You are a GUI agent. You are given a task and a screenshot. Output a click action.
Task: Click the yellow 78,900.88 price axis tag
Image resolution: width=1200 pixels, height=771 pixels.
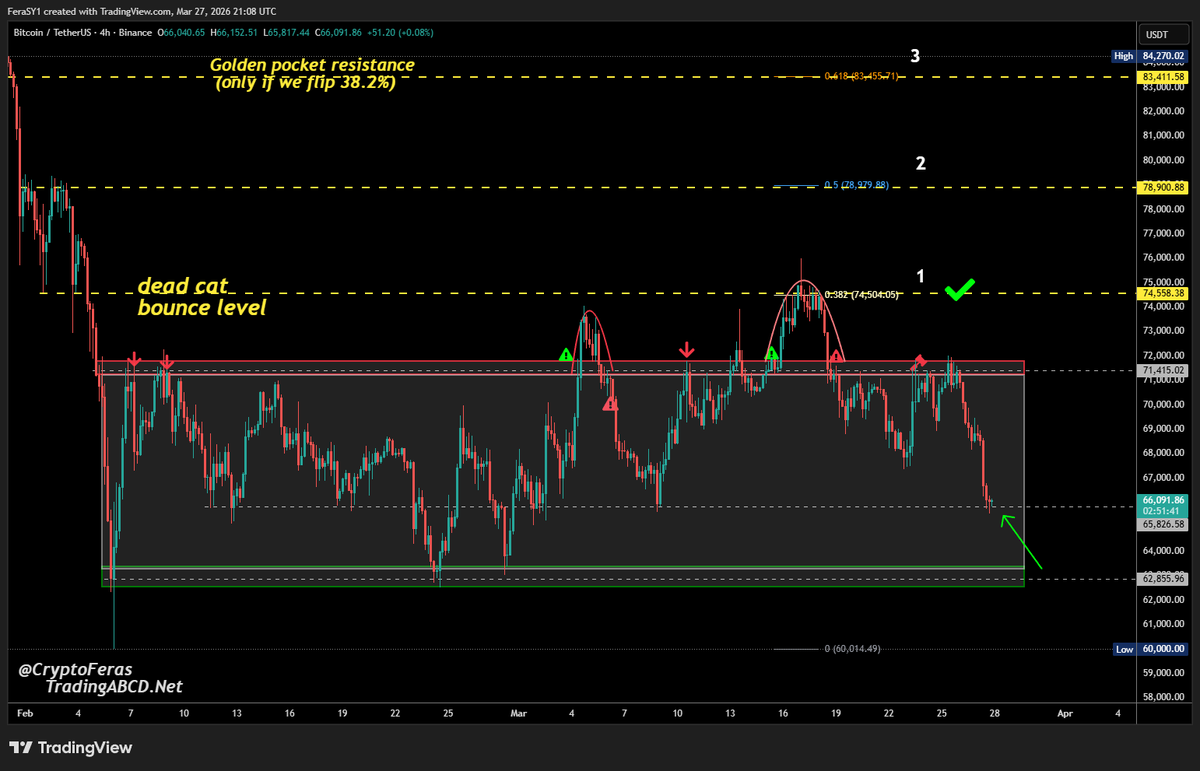1165,187
